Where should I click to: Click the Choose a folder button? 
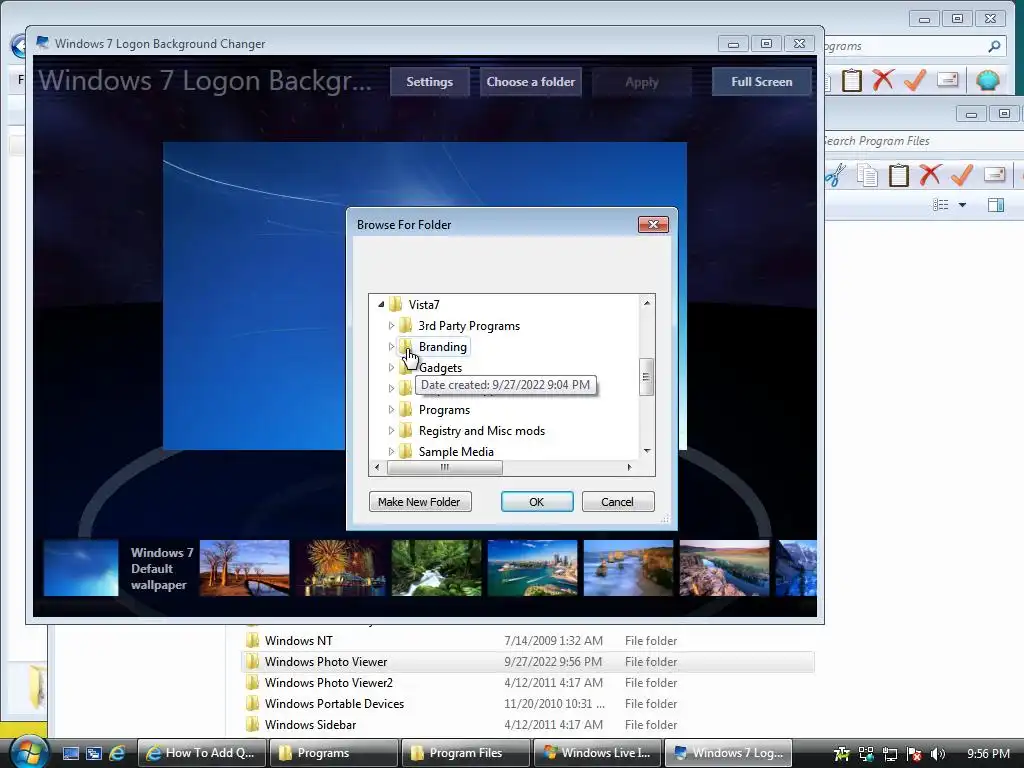[x=530, y=82]
